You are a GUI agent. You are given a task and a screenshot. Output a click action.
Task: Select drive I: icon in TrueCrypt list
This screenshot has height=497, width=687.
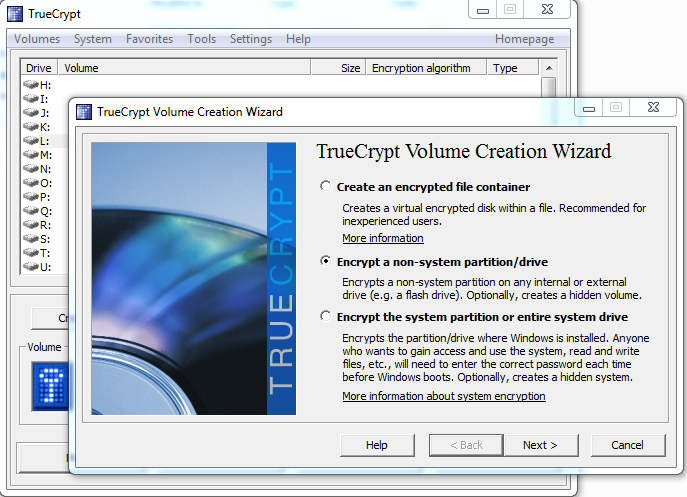[x=31, y=98]
